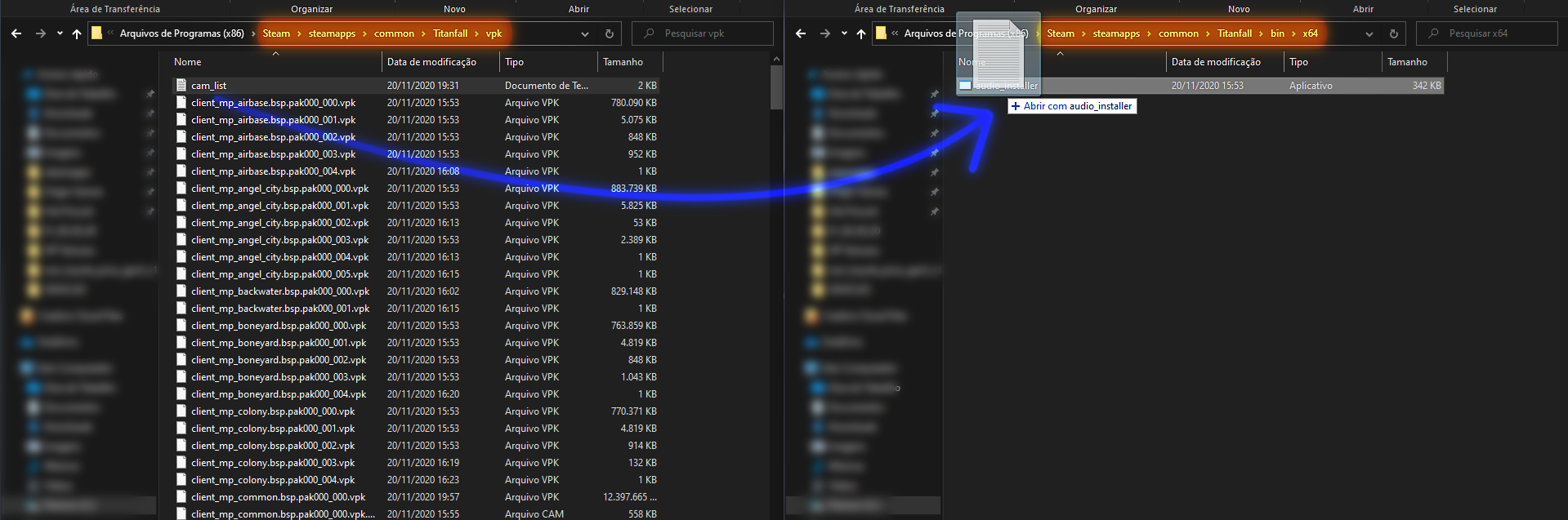The image size is (1568, 520).
Task: Refresh the vpk folder listing
Action: click(x=609, y=33)
